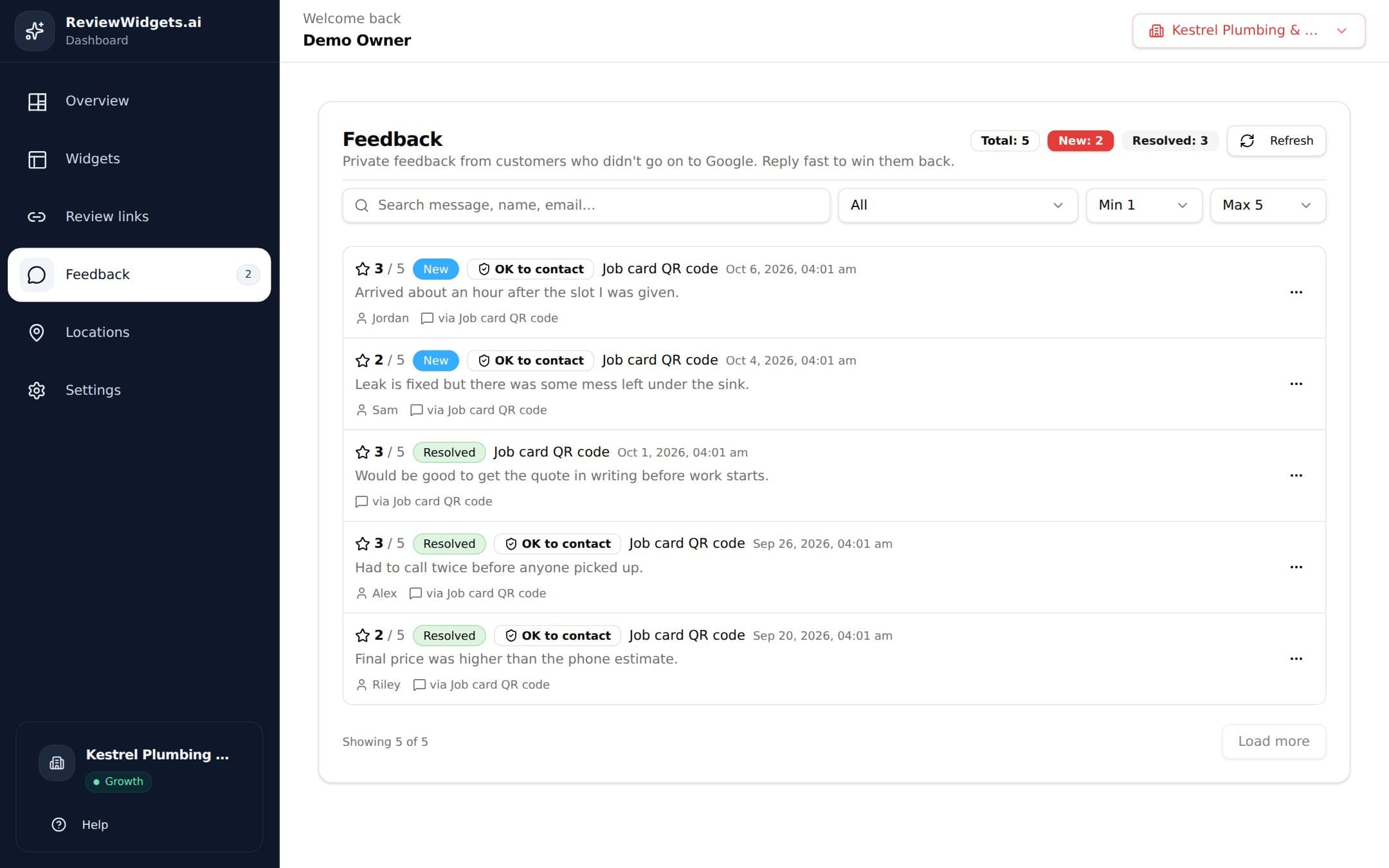Image resolution: width=1389 pixels, height=868 pixels.
Task: Open the three-dots menu for Sam's feedback
Action: (x=1296, y=384)
